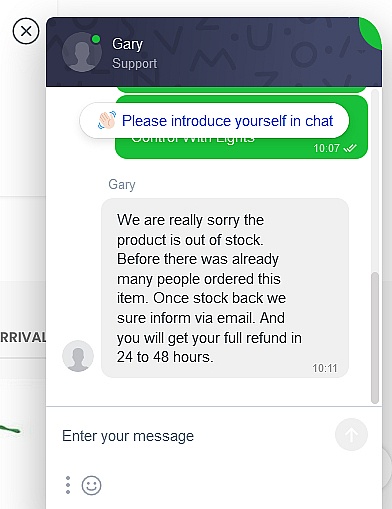Click "Please introduce yourself in chat" banner

(x=214, y=120)
